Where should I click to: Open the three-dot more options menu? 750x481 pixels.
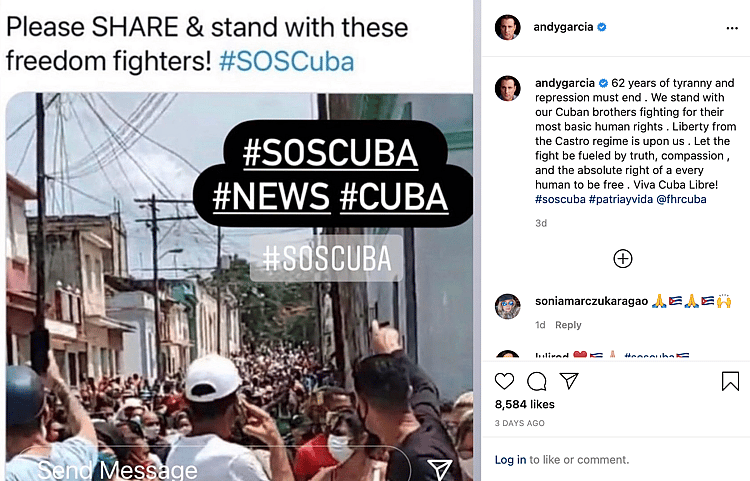[x=732, y=28]
